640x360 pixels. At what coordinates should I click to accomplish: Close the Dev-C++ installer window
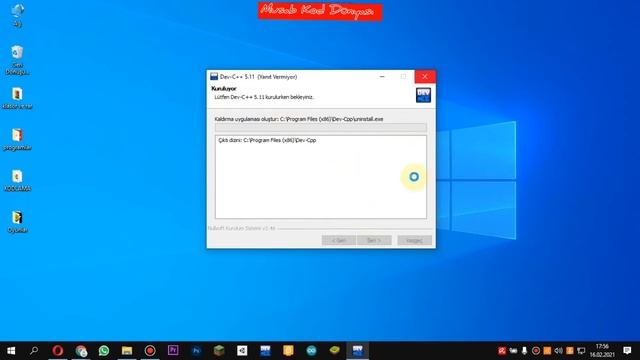point(425,76)
